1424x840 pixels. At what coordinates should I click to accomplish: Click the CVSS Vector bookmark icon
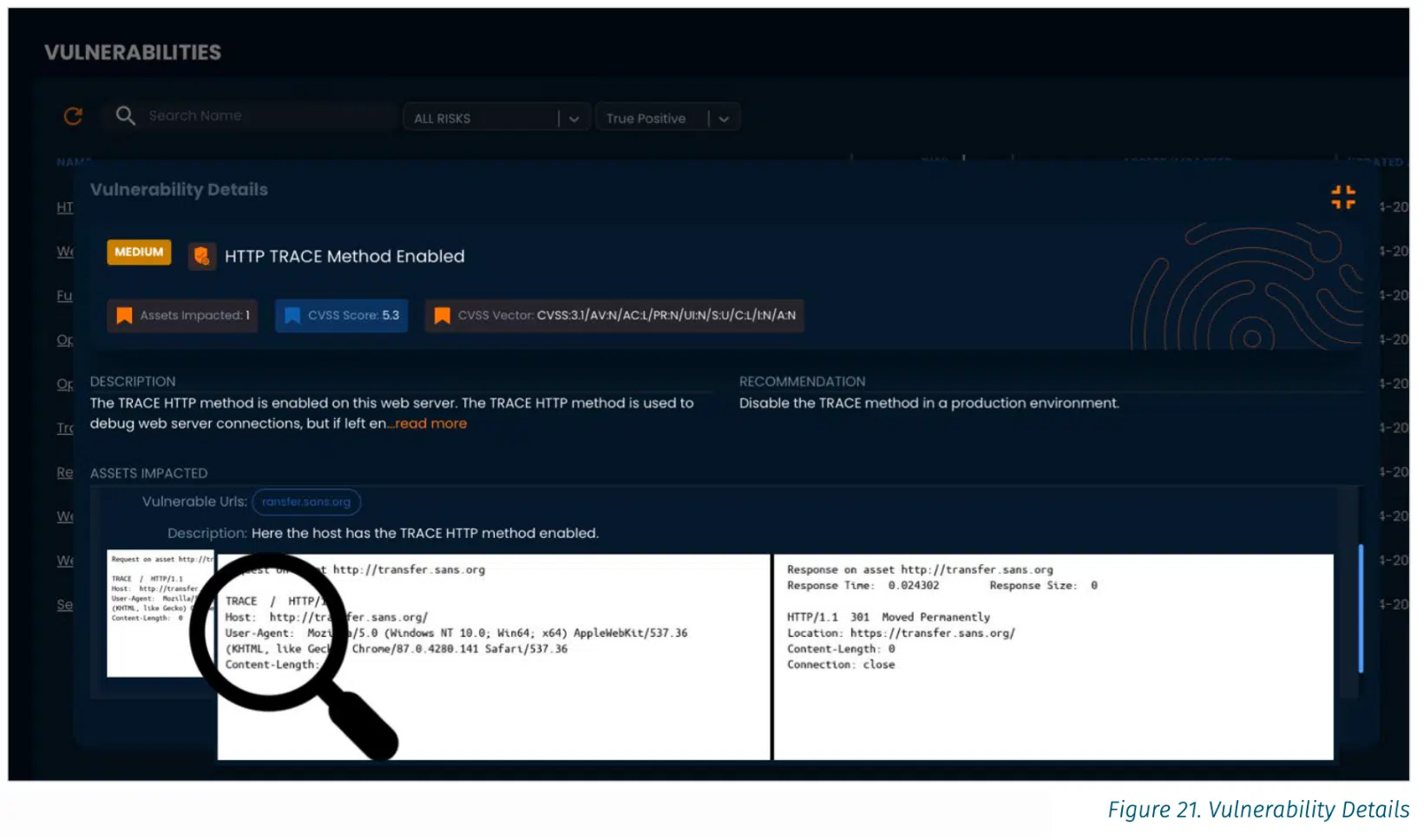point(442,315)
